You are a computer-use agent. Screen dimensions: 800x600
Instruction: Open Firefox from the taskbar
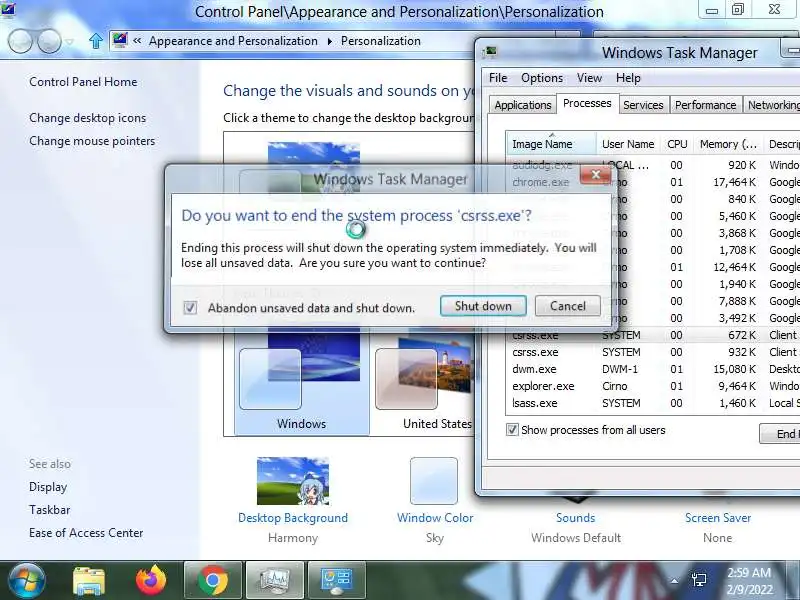(151, 581)
